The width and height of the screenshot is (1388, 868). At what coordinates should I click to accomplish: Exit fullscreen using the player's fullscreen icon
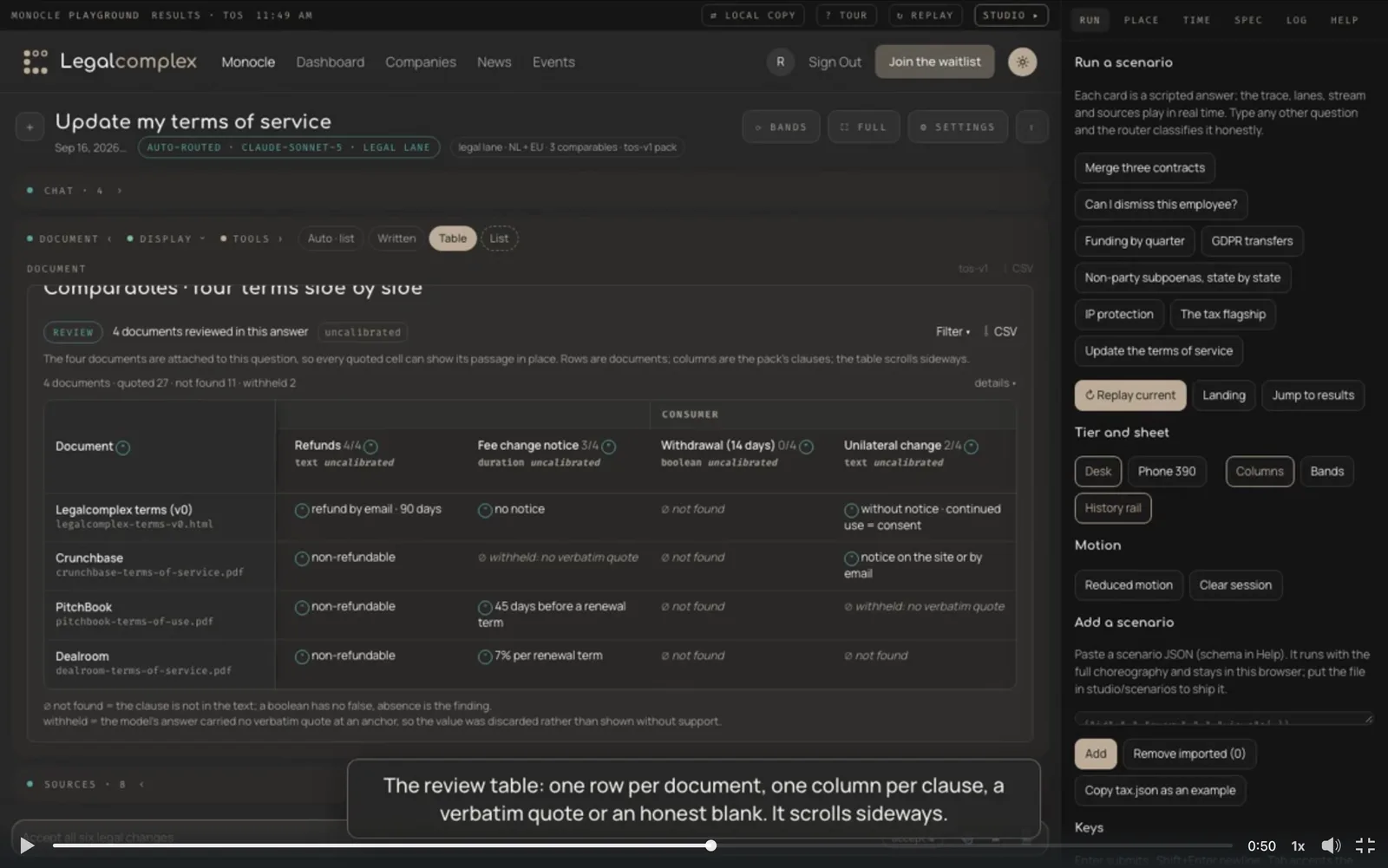coord(1365,845)
